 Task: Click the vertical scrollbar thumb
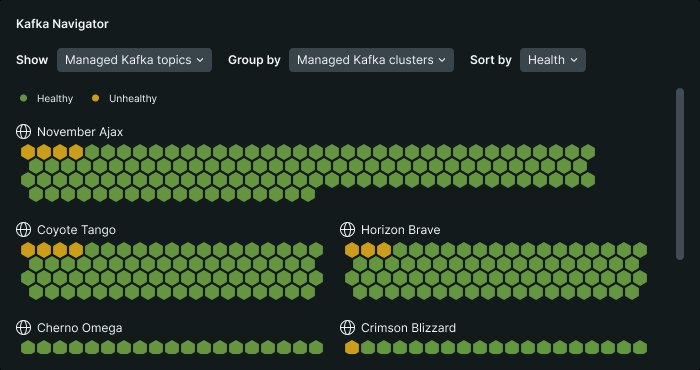point(680,174)
